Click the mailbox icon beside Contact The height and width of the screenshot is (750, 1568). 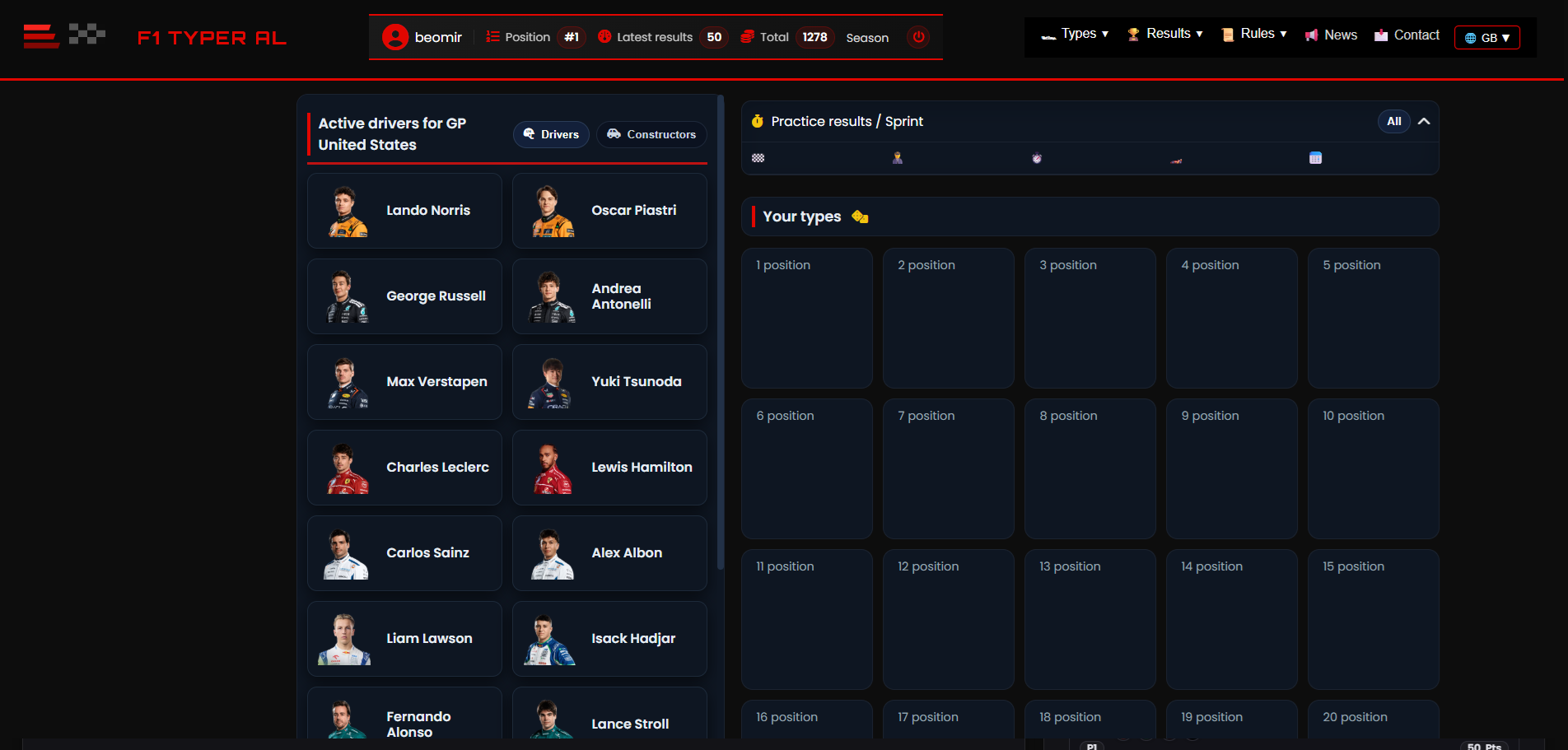(x=1381, y=35)
